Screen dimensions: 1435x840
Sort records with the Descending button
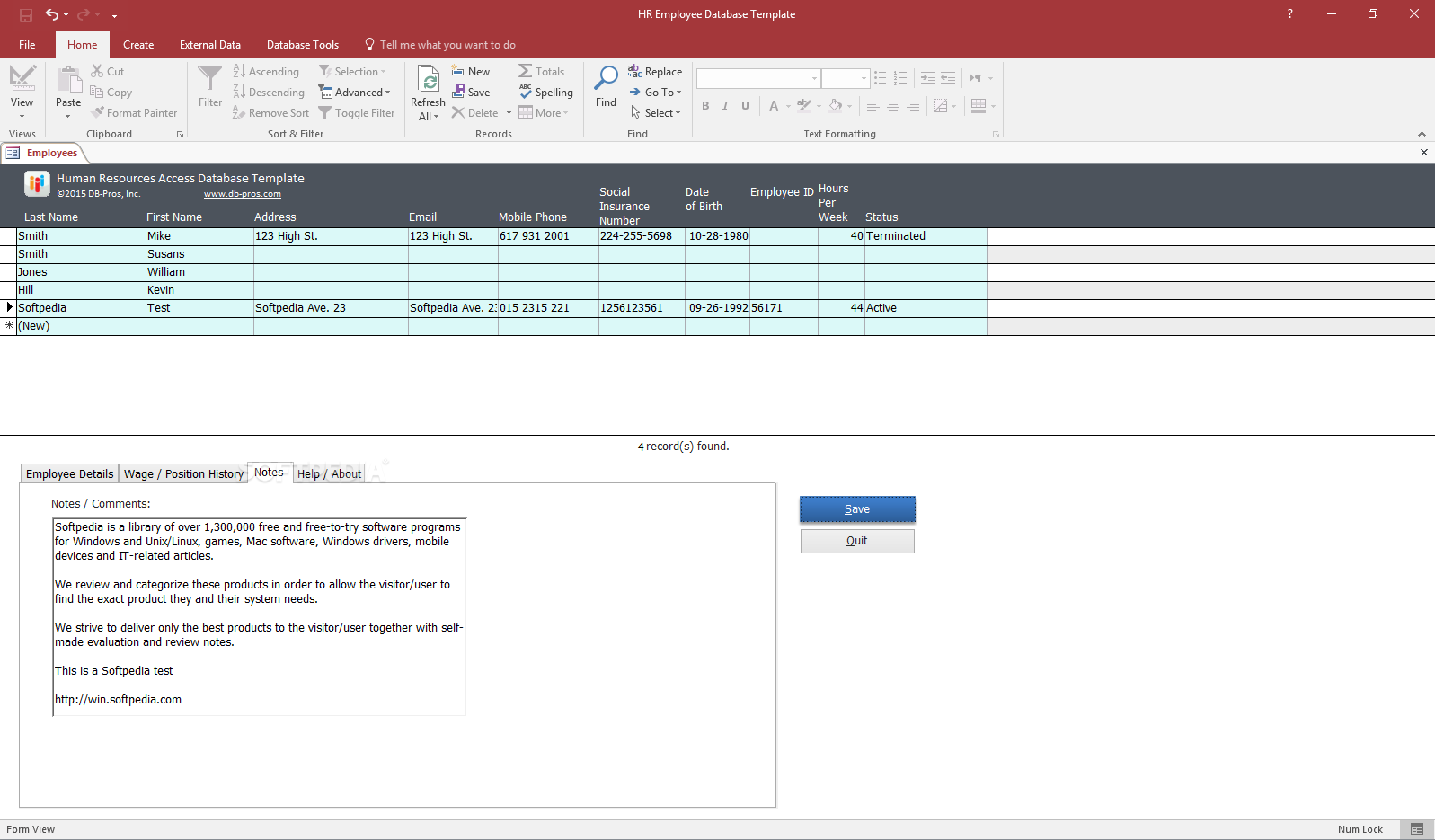[269, 93]
